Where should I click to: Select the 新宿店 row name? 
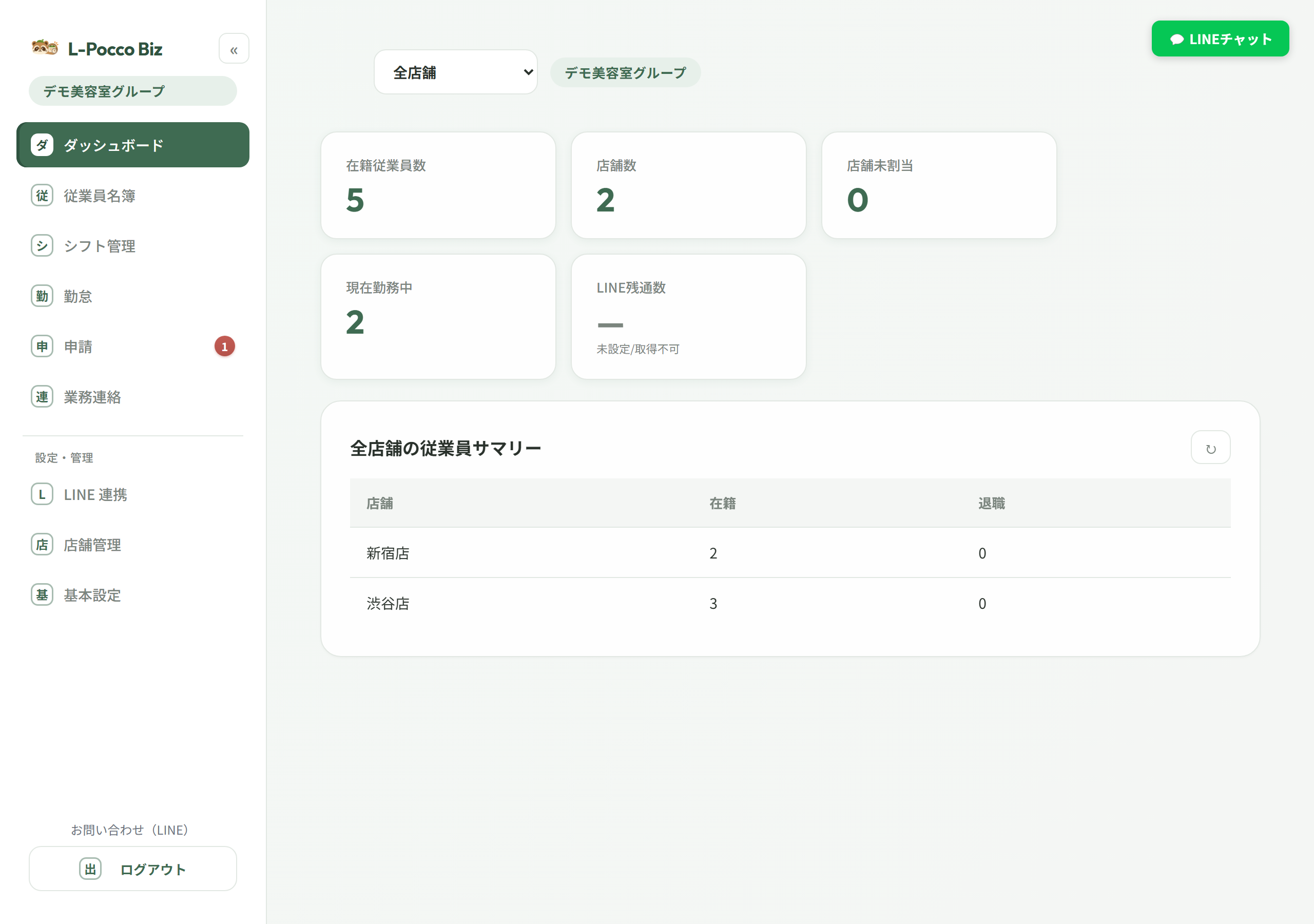[x=388, y=553]
